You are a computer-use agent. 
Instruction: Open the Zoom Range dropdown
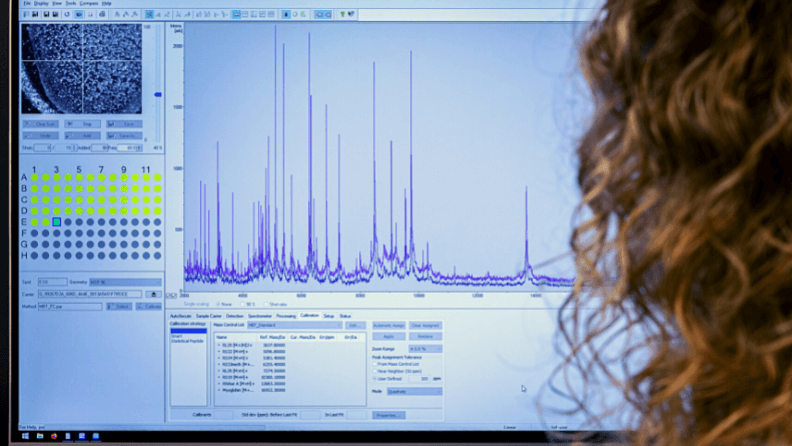click(x=425, y=349)
